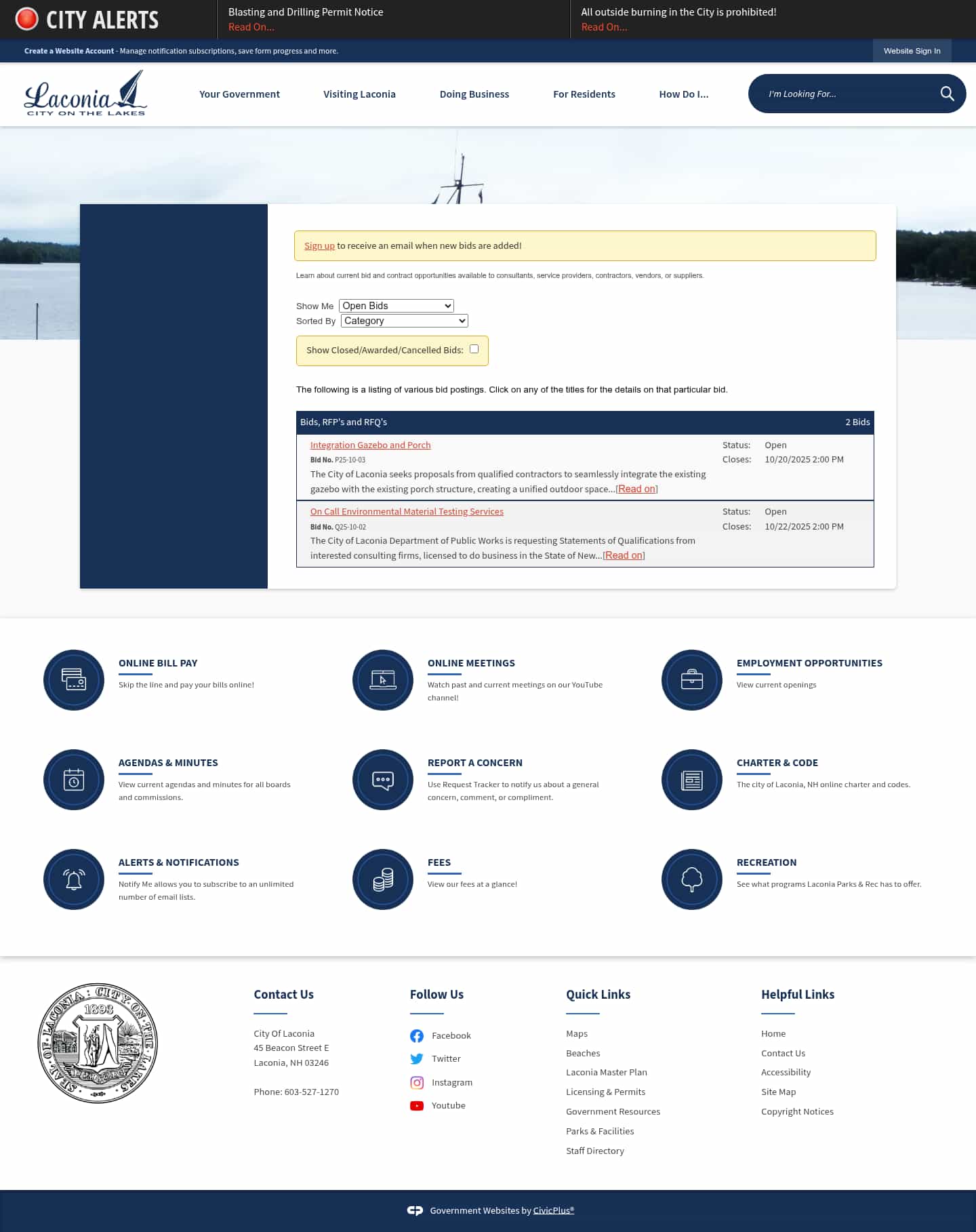Open the Sorted By Category dropdown
Image resolution: width=976 pixels, height=1232 pixels.
coord(405,321)
